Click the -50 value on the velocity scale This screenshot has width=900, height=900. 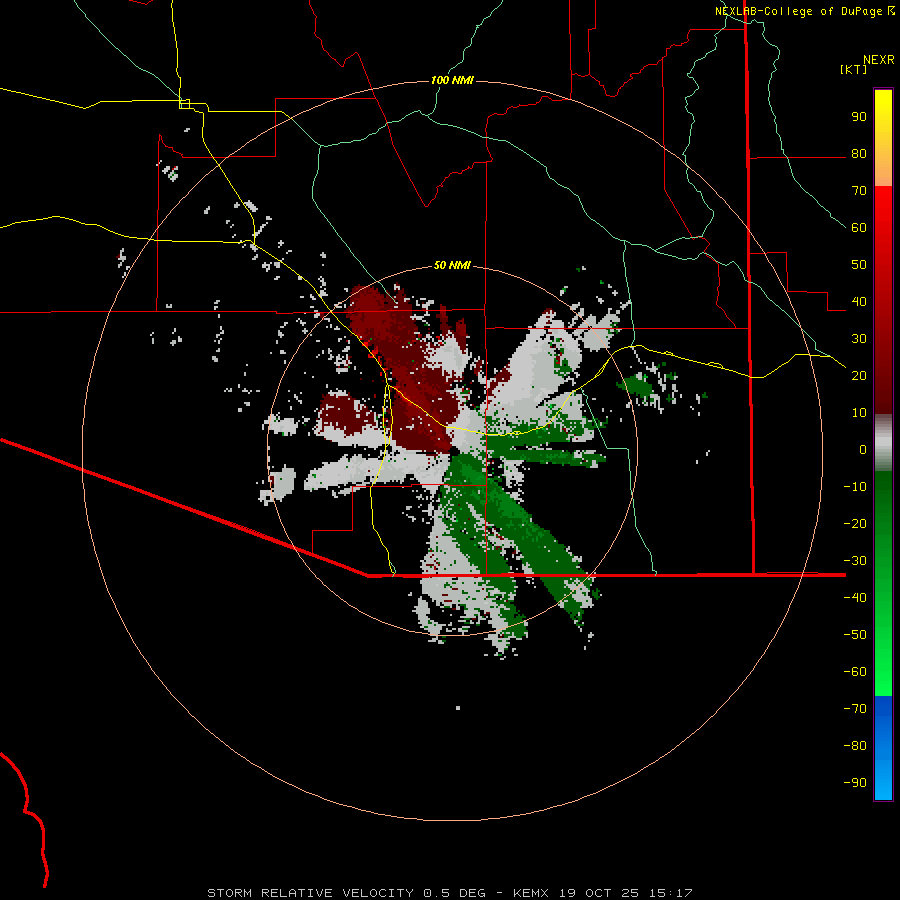pos(855,635)
